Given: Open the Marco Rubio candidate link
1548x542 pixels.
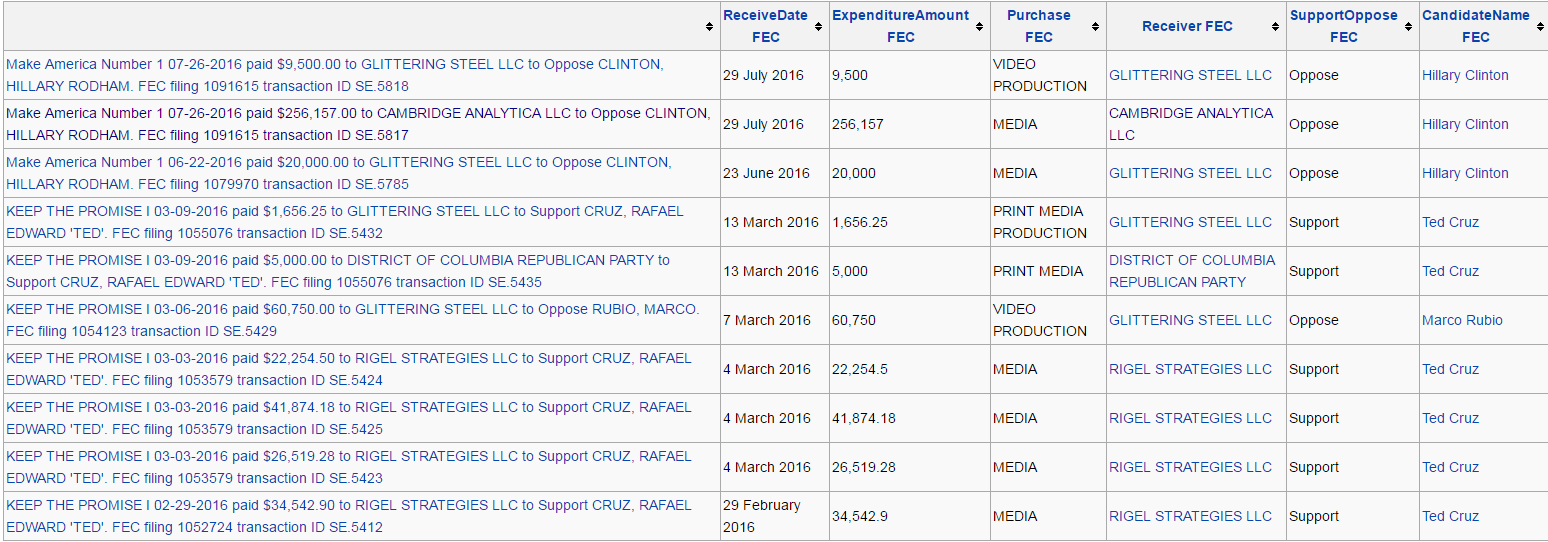Looking at the screenshot, I should [1462, 320].
